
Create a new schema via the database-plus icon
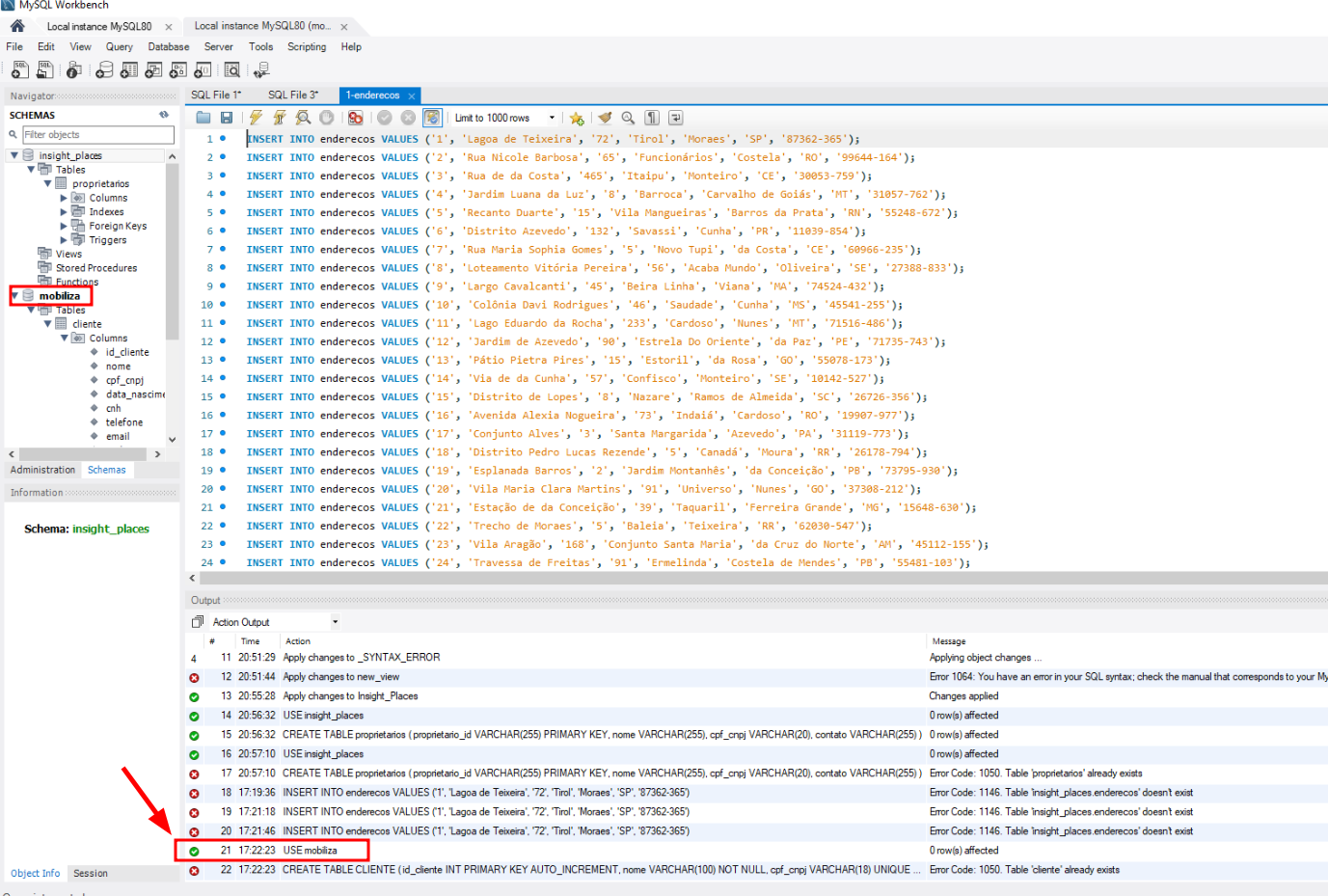tap(104, 69)
